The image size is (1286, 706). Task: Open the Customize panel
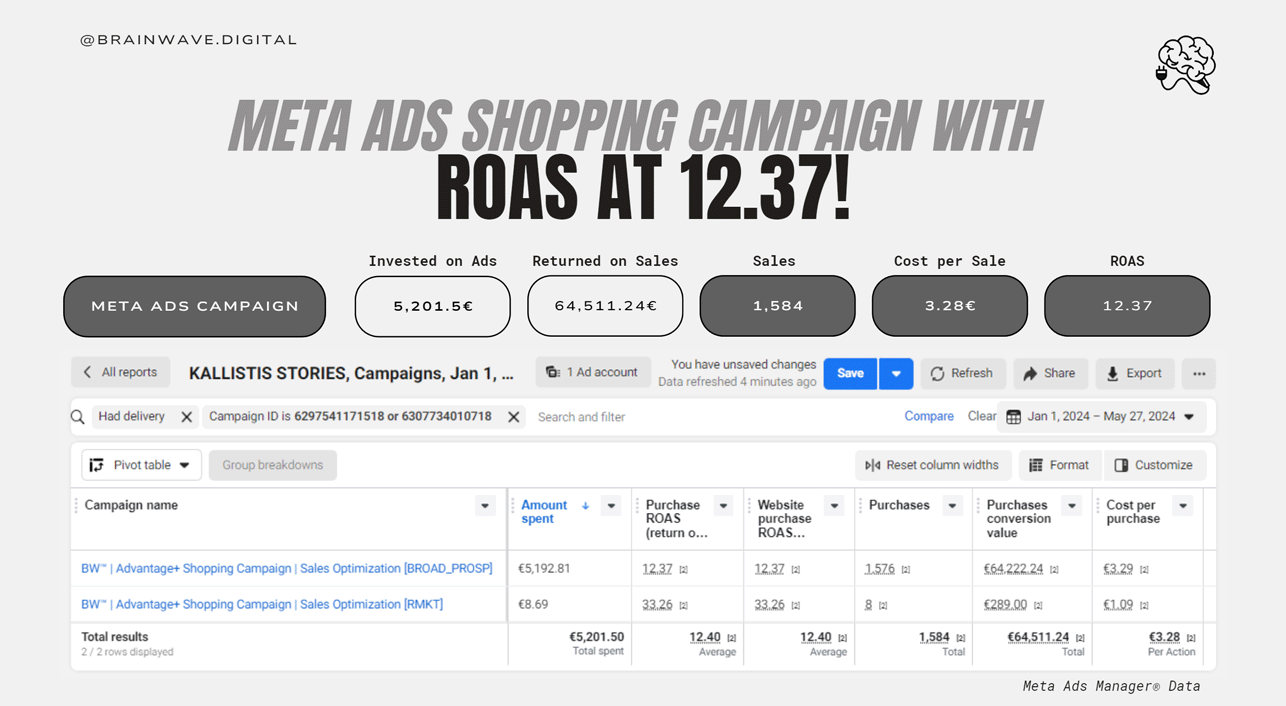[x=1153, y=465]
